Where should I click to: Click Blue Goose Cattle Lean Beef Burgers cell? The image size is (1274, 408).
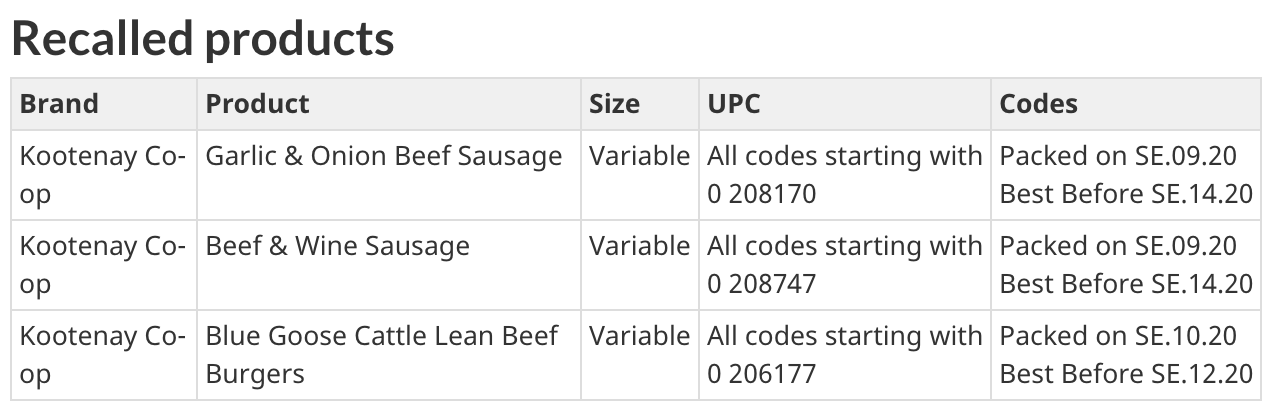[x=389, y=355]
